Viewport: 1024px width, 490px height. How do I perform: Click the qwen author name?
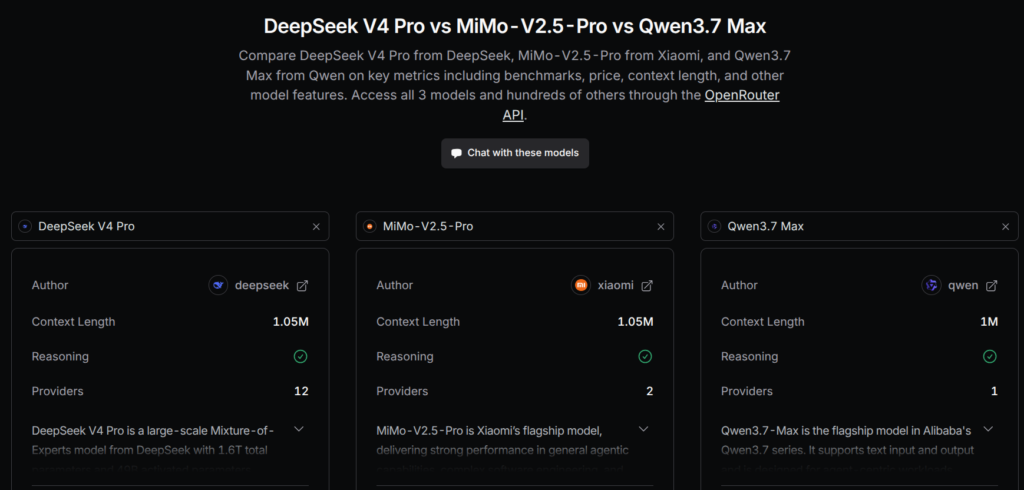[x=963, y=286]
